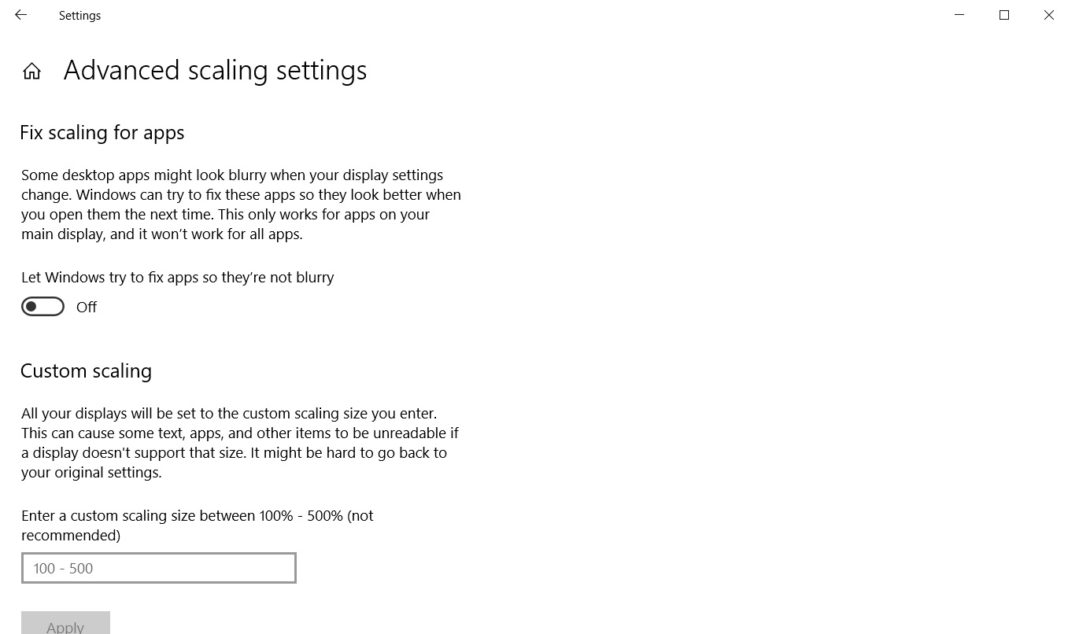This screenshot has width=1068, height=634.
Task: Close the Settings window
Action: click(x=1048, y=15)
